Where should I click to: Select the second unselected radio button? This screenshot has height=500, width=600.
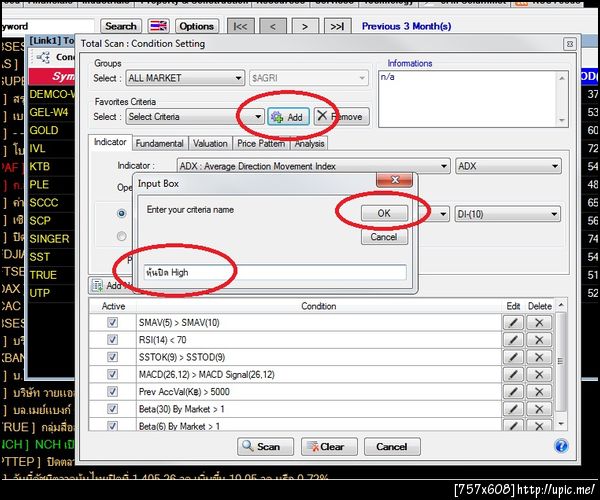(x=122, y=236)
